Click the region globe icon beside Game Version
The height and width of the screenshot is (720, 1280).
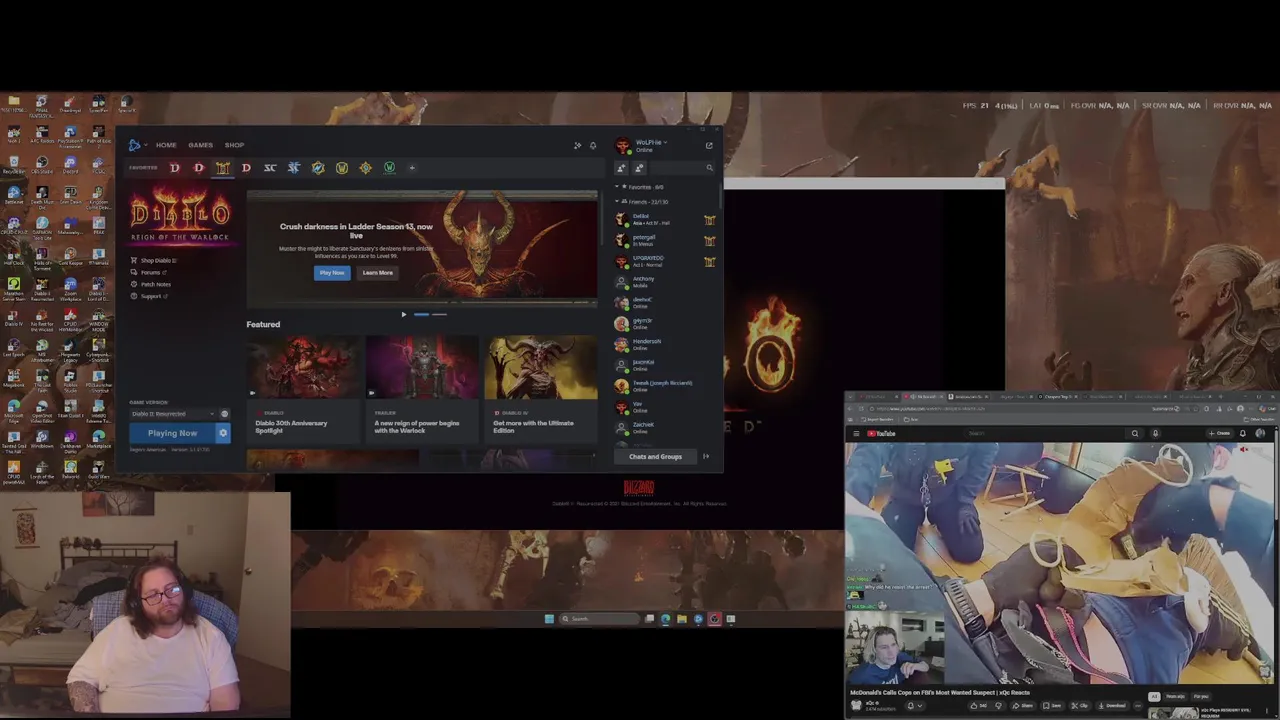(224, 414)
